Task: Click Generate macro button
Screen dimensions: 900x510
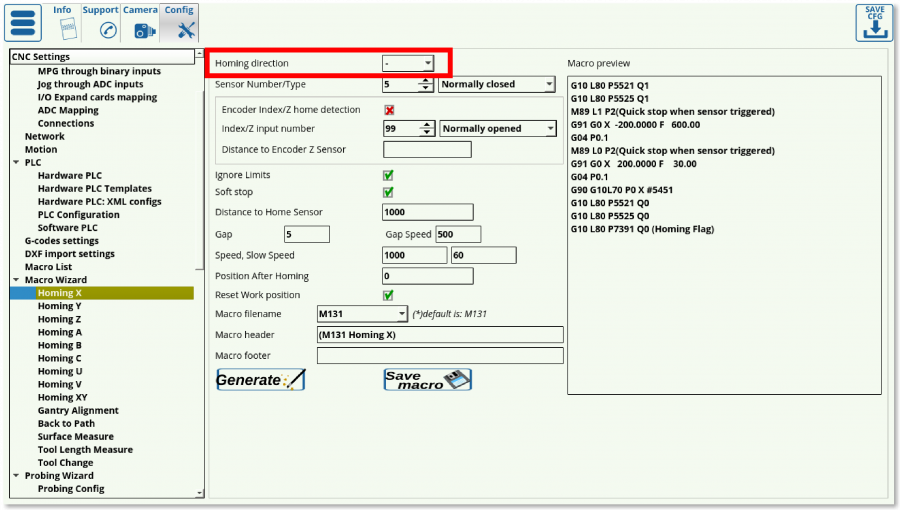Action: click(x=260, y=380)
